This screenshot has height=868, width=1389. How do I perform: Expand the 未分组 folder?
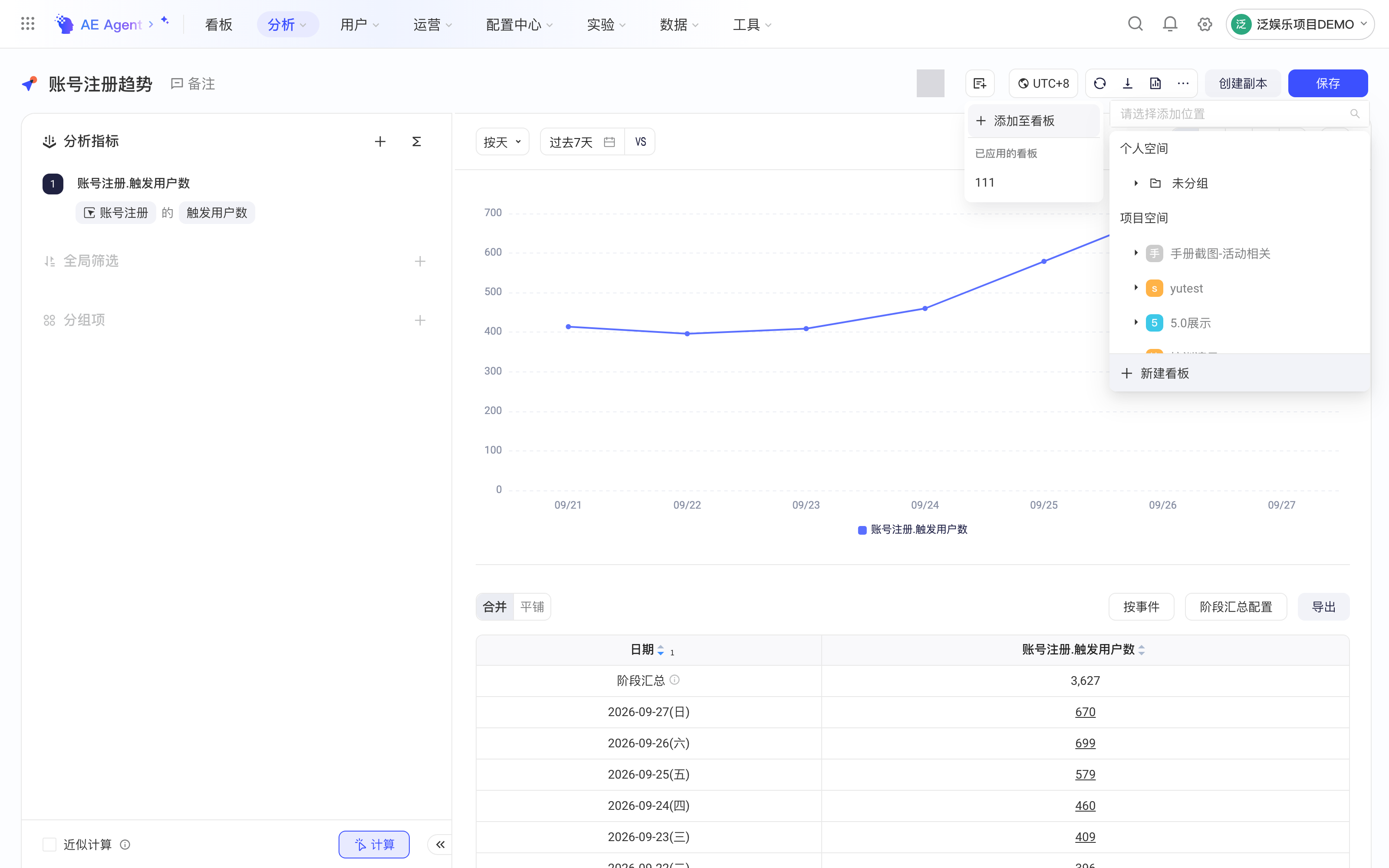coord(1136,183)
